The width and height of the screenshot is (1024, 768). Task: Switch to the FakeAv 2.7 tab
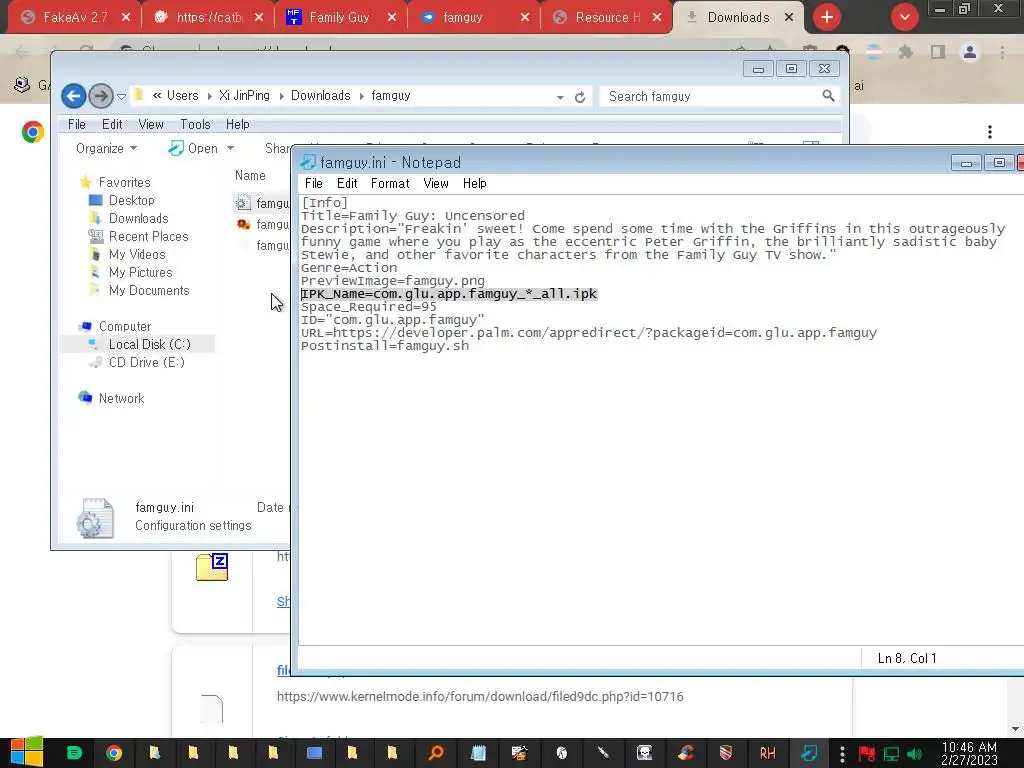(74, 17)
